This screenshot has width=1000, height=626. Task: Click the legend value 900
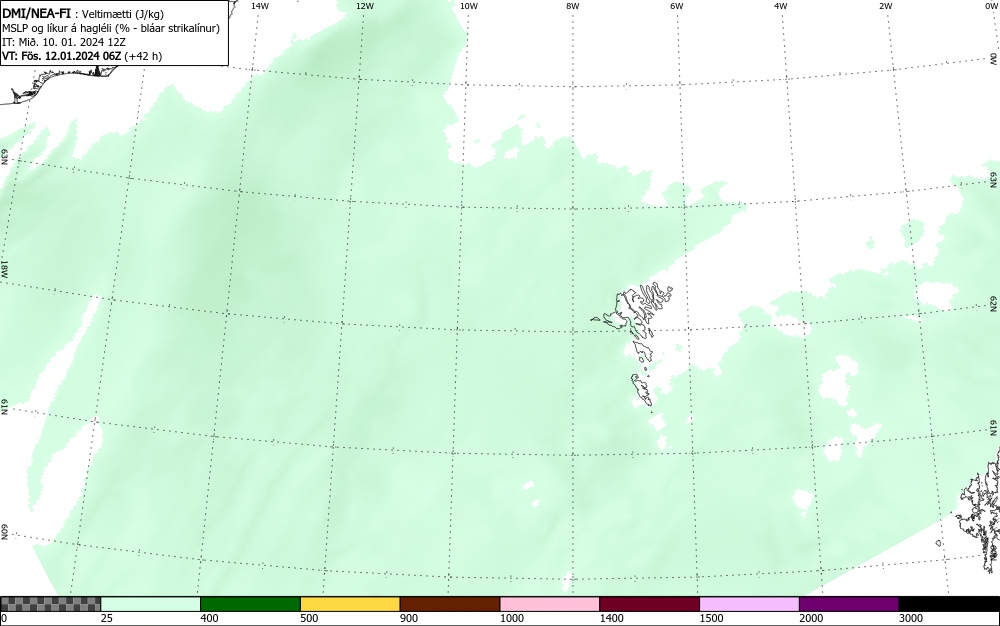pos(409,618)
